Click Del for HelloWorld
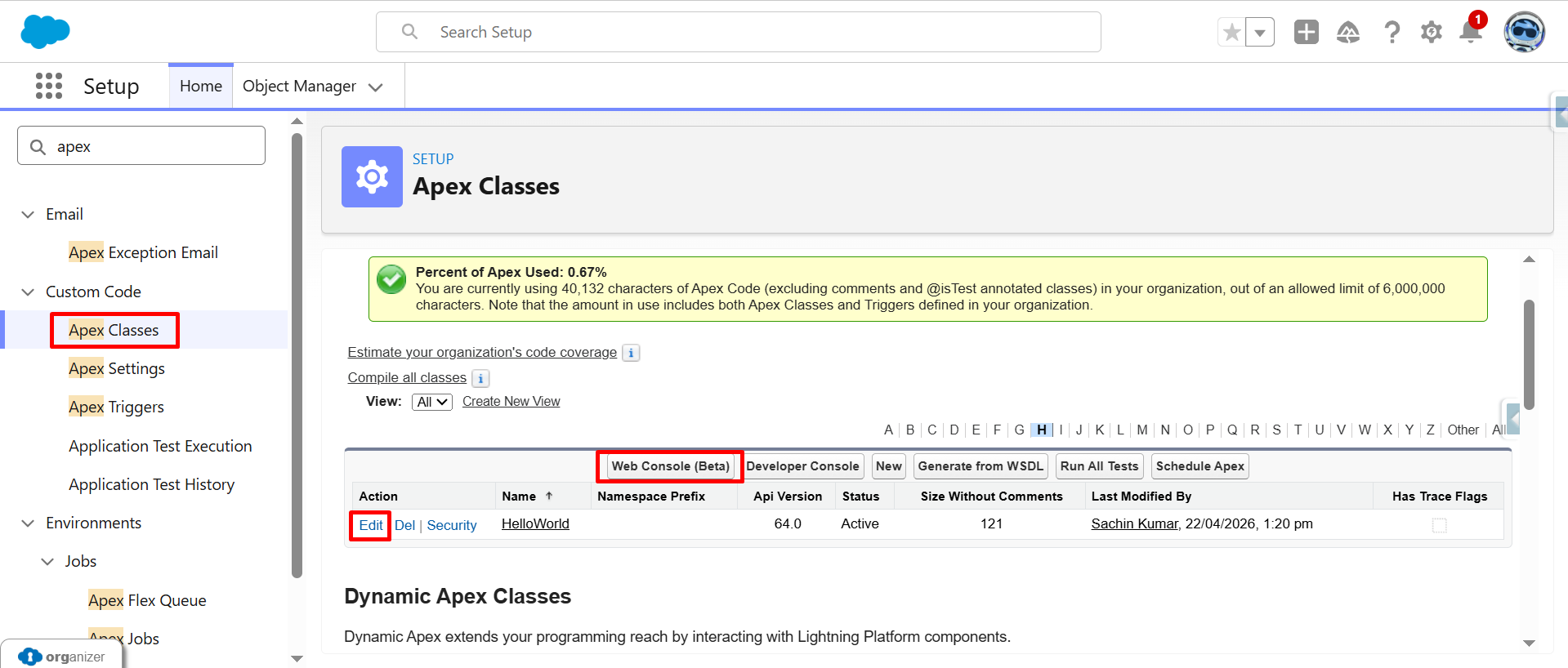 tap(404, 525)
